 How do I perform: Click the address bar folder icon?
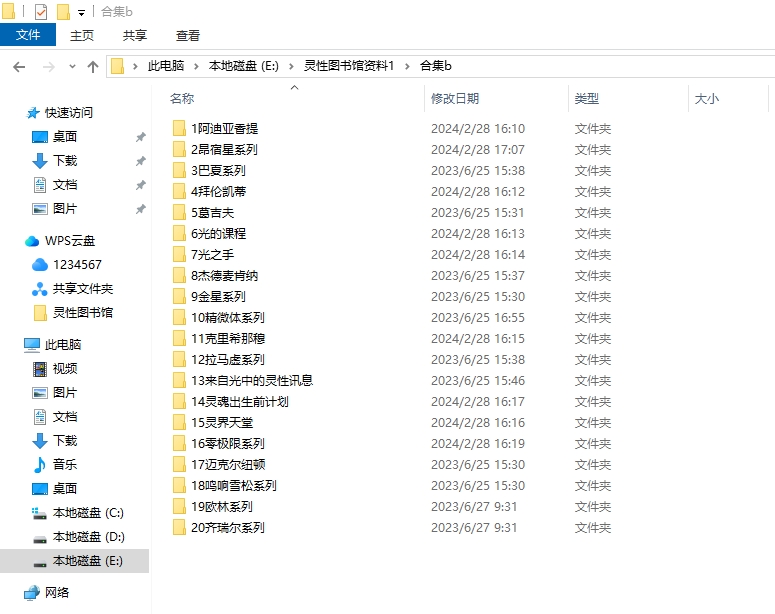click(x=117, y=66)
